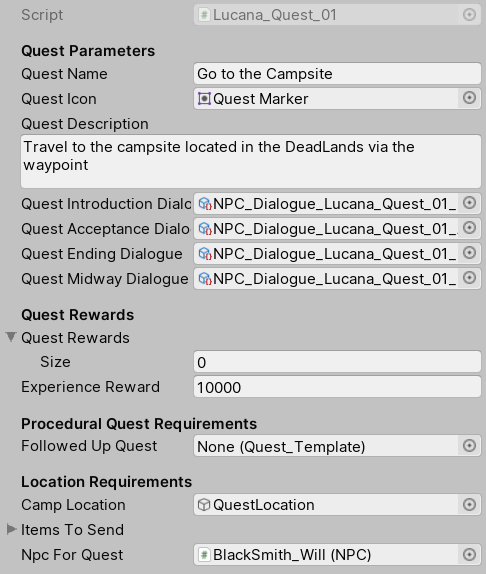Open object picker for Npc For Quest
This screenshot has width=486, height=574.
(x=469, y=555)
